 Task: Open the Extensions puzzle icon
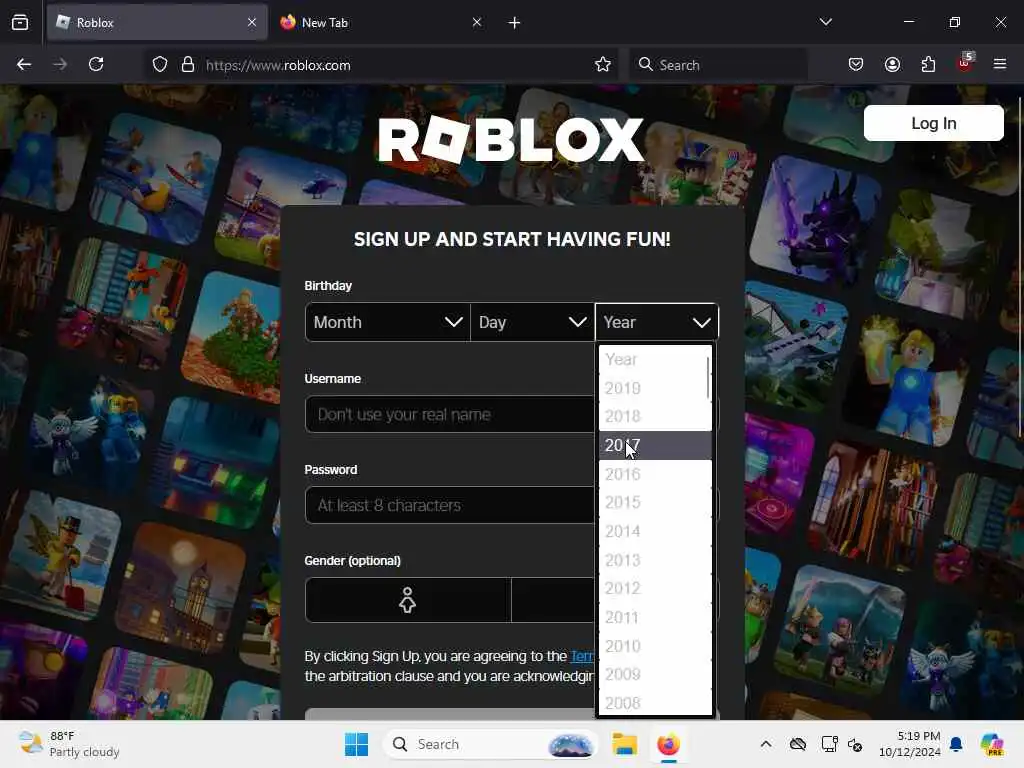(x=928, y=65)
